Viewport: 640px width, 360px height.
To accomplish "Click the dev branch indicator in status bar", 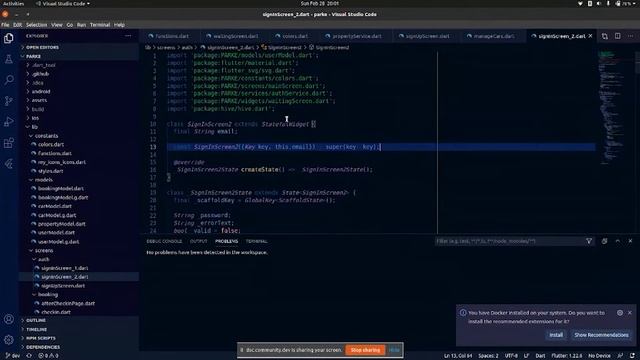I will tap(13, 356).
